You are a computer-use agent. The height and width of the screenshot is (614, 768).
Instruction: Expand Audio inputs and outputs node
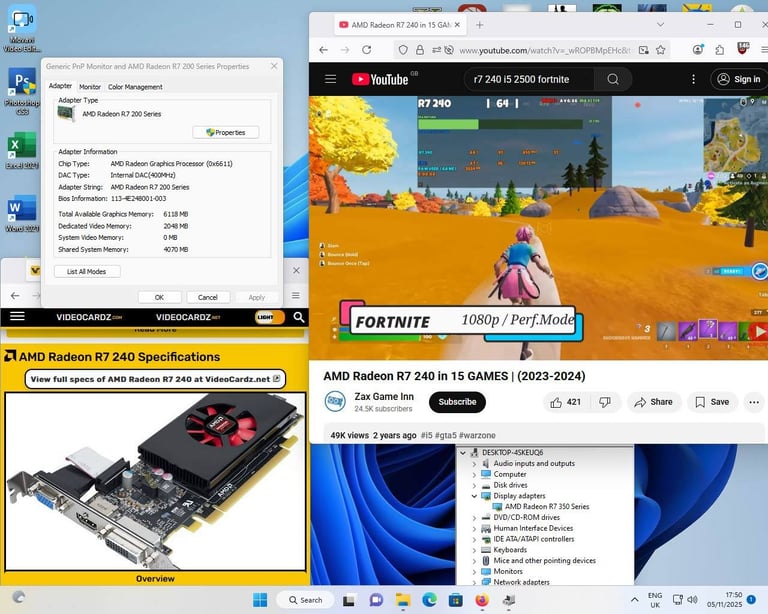tap(474, 464)
